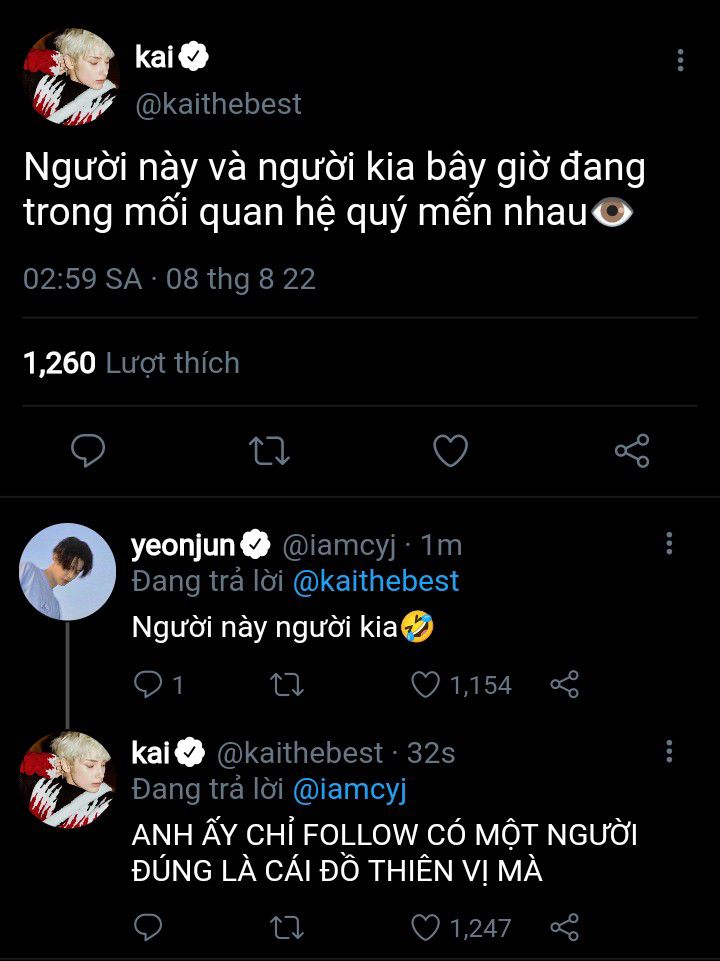Like kai's main tweet
The width and height of the screenshot is (720, 961).
click(x=450, y=451)
